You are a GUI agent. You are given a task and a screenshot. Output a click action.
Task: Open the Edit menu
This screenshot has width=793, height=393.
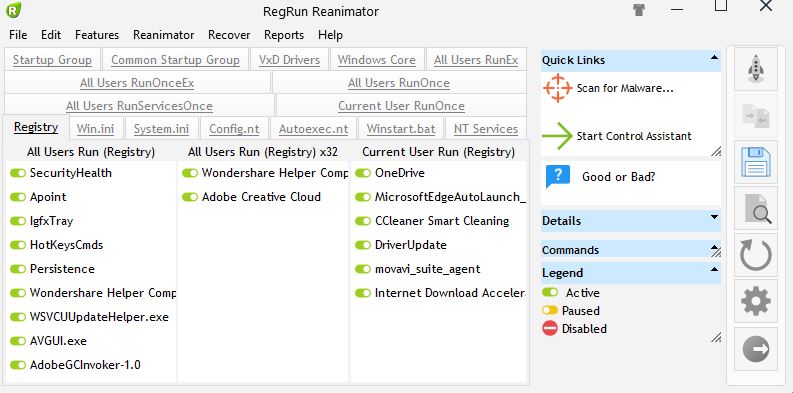pyautogui.click(x=51, y=35)
